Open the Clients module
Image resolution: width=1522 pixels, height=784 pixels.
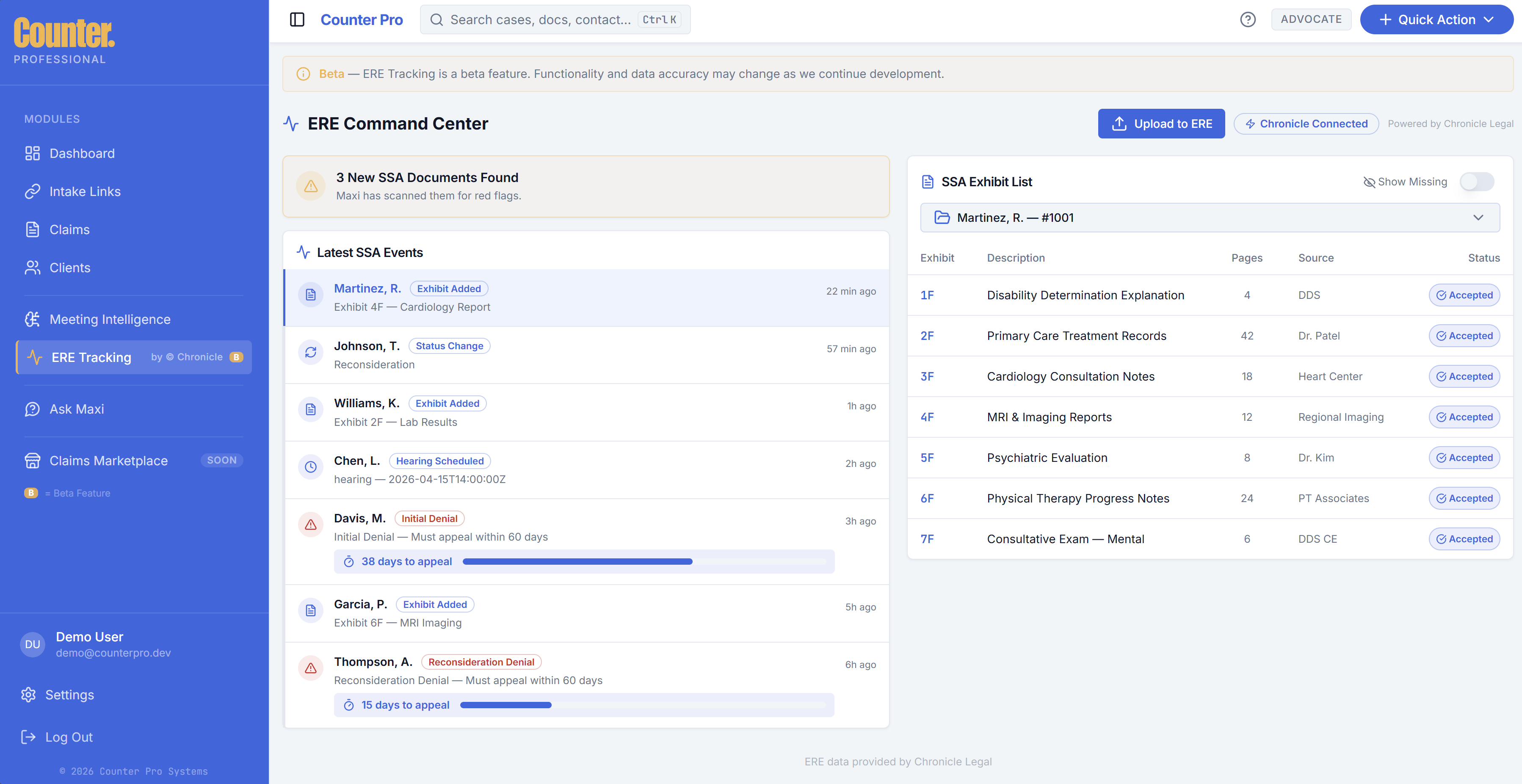pyautogui.click(x=70, y=268)
